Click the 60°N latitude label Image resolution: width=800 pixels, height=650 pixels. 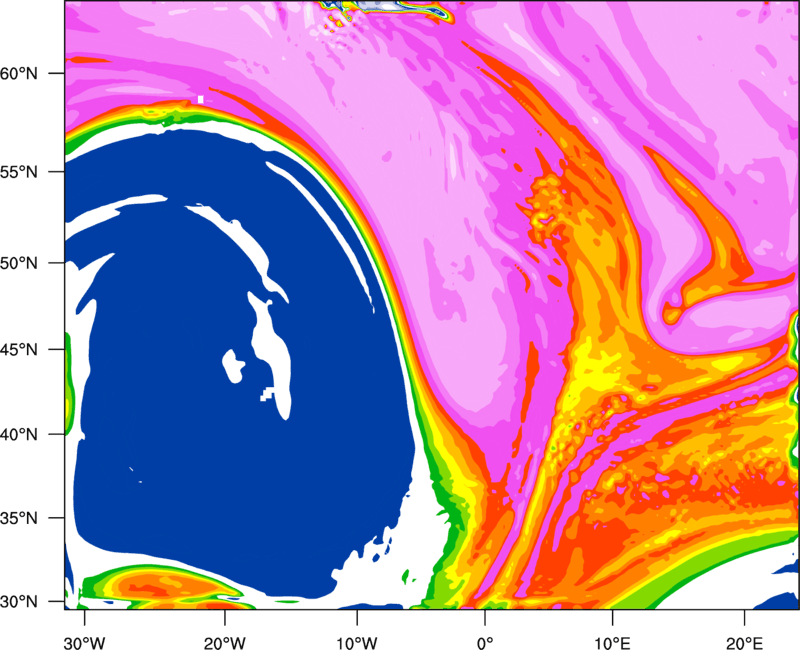pos(19,73)
